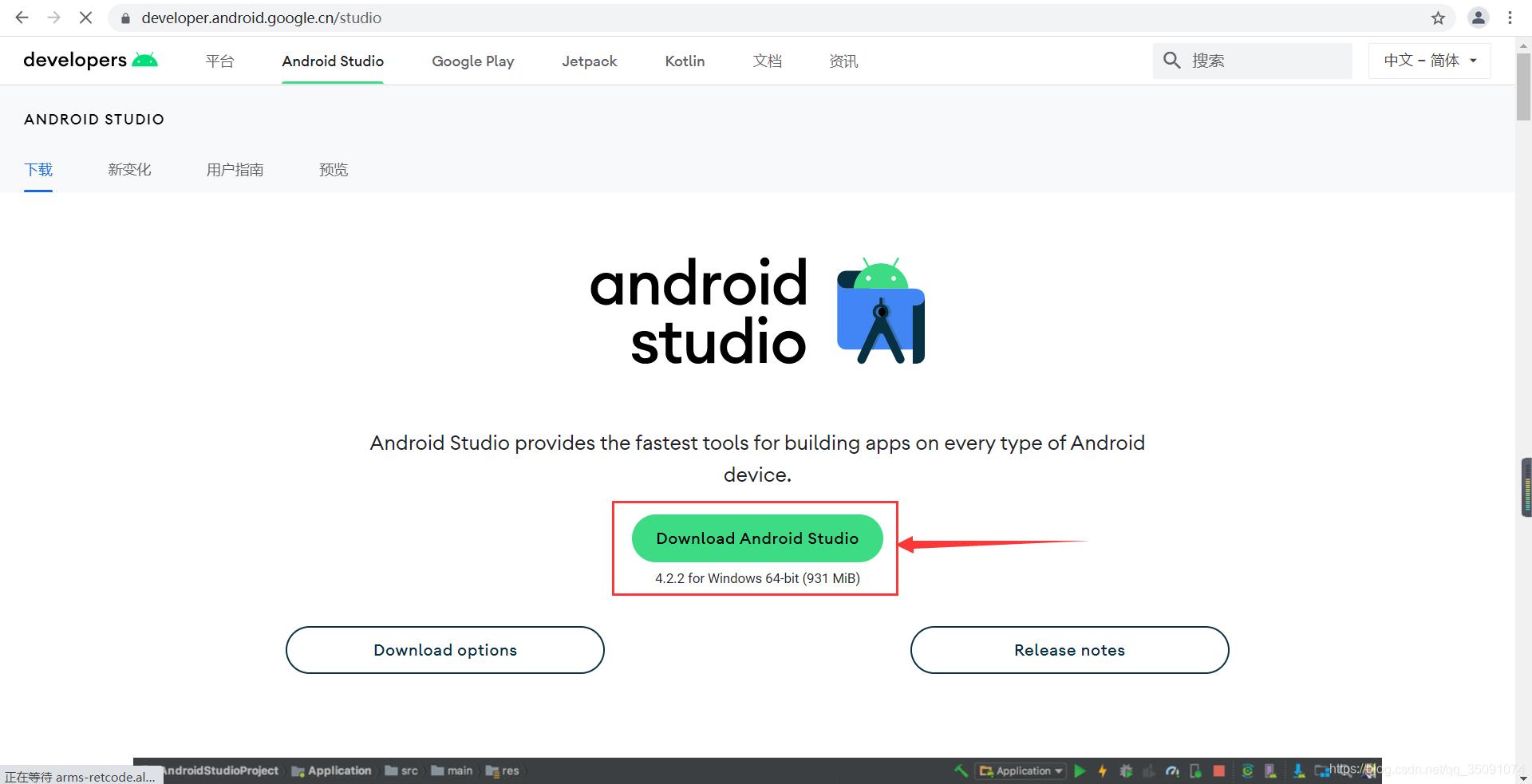Click the attach debugger phone icon

click(1196, 770)
